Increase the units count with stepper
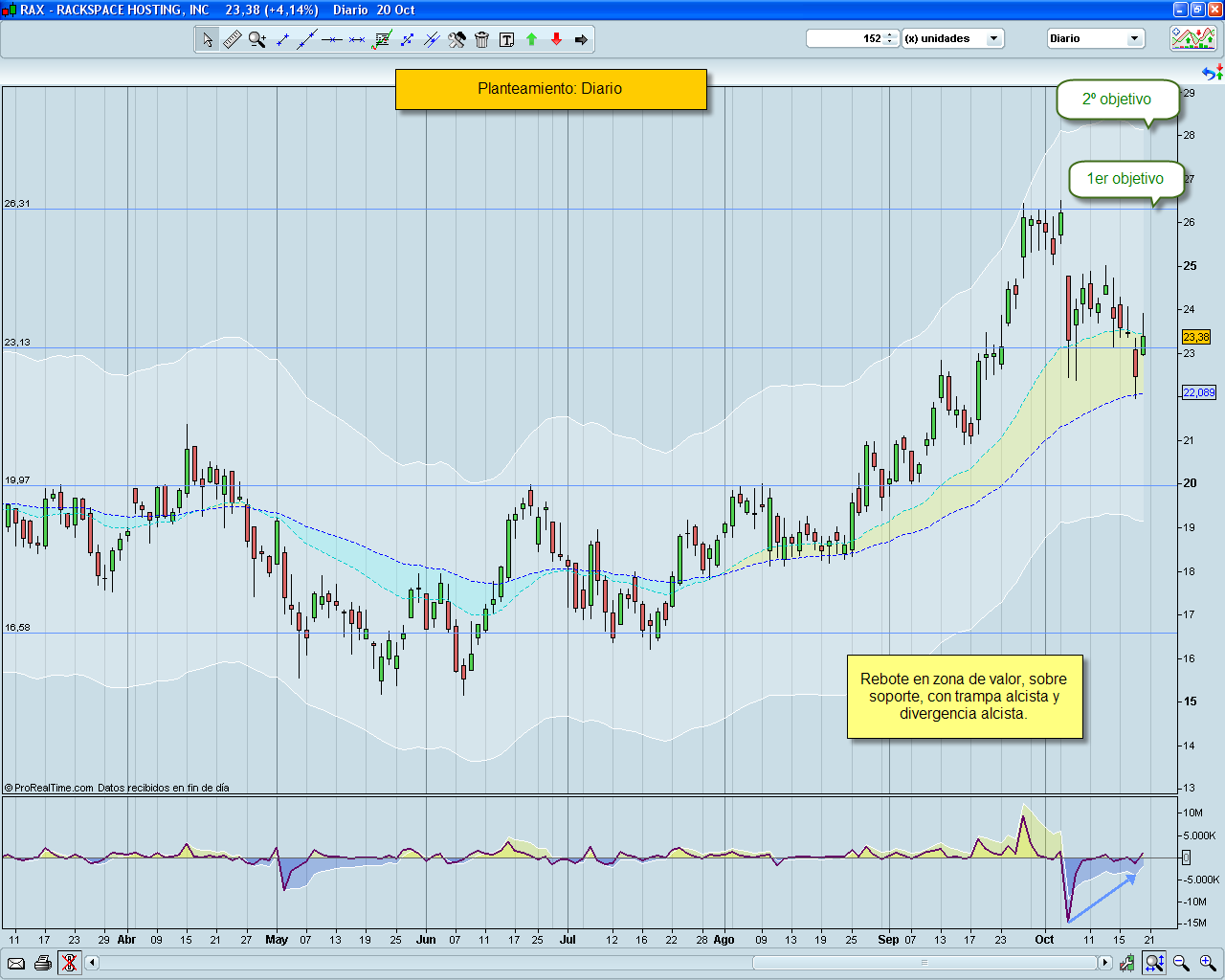 pos(890,35)
